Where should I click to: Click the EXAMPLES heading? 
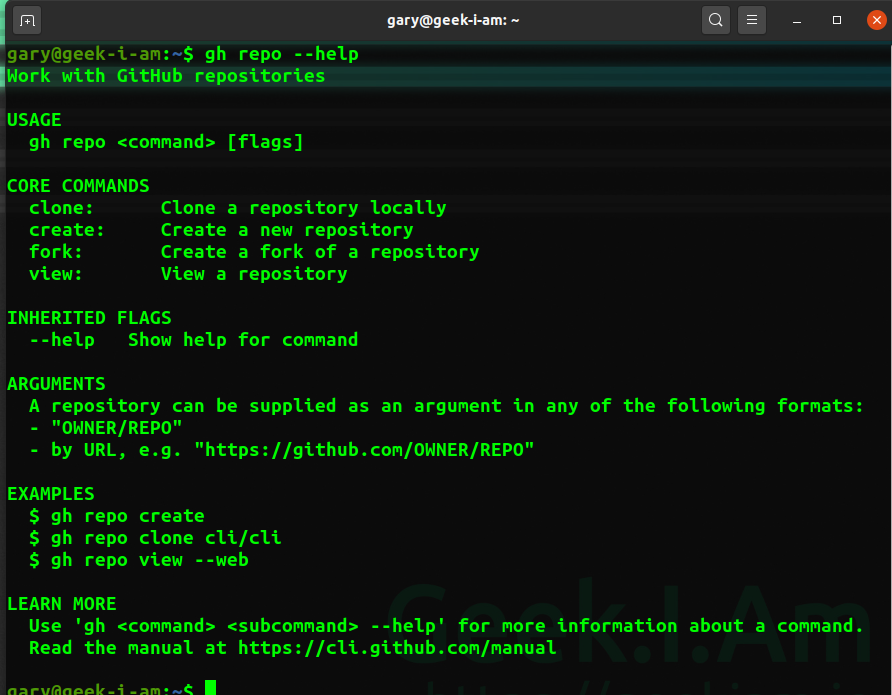[x=51, y=494]
